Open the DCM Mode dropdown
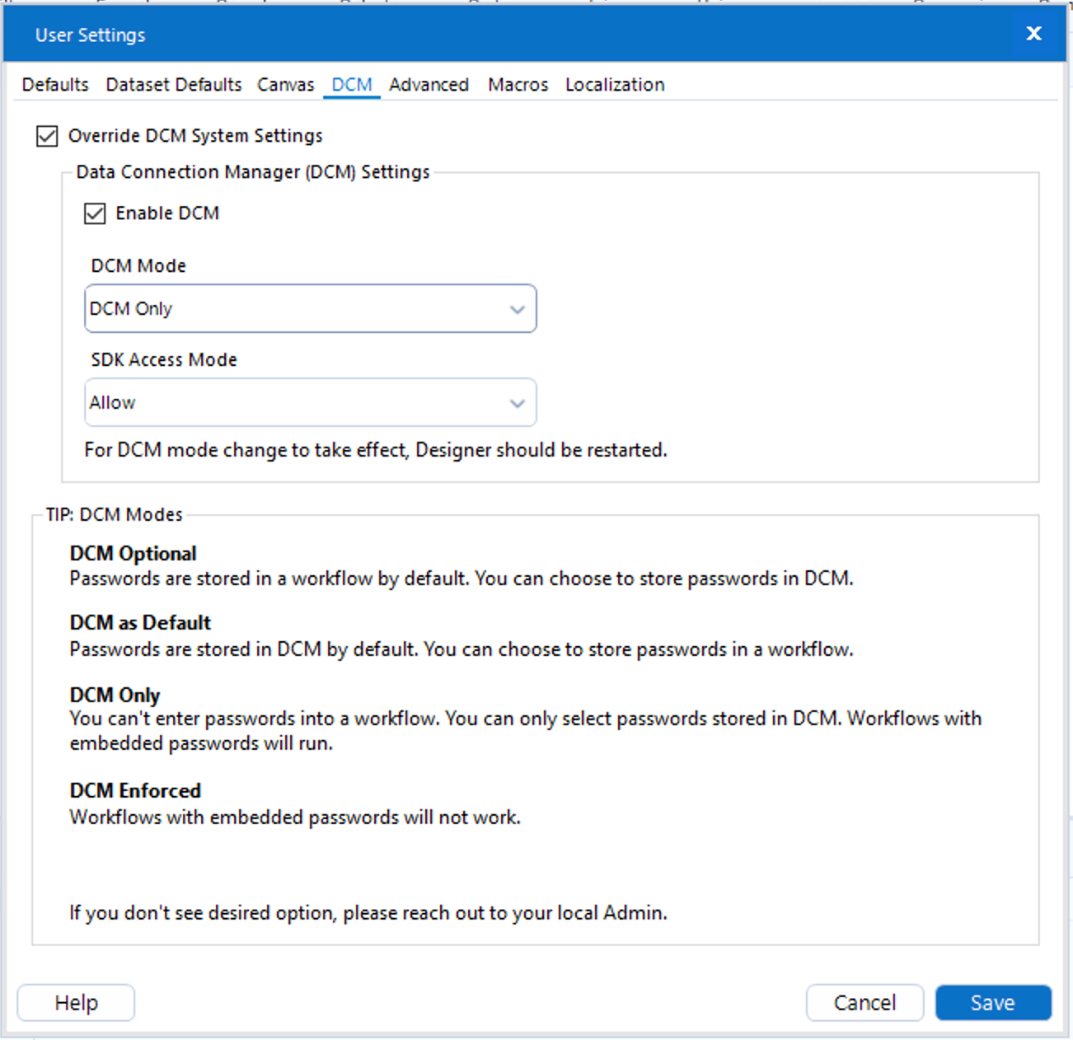 (x=310, y=308)
